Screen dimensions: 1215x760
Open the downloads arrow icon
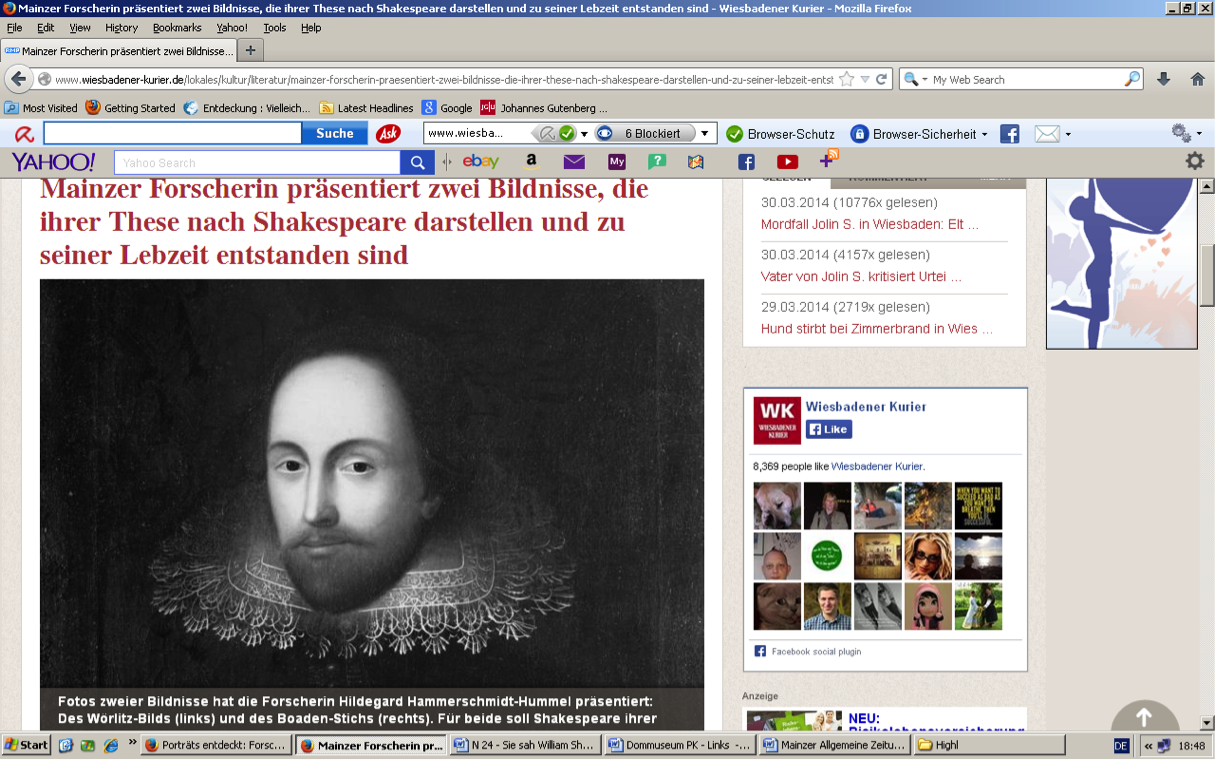[1163, 79]
